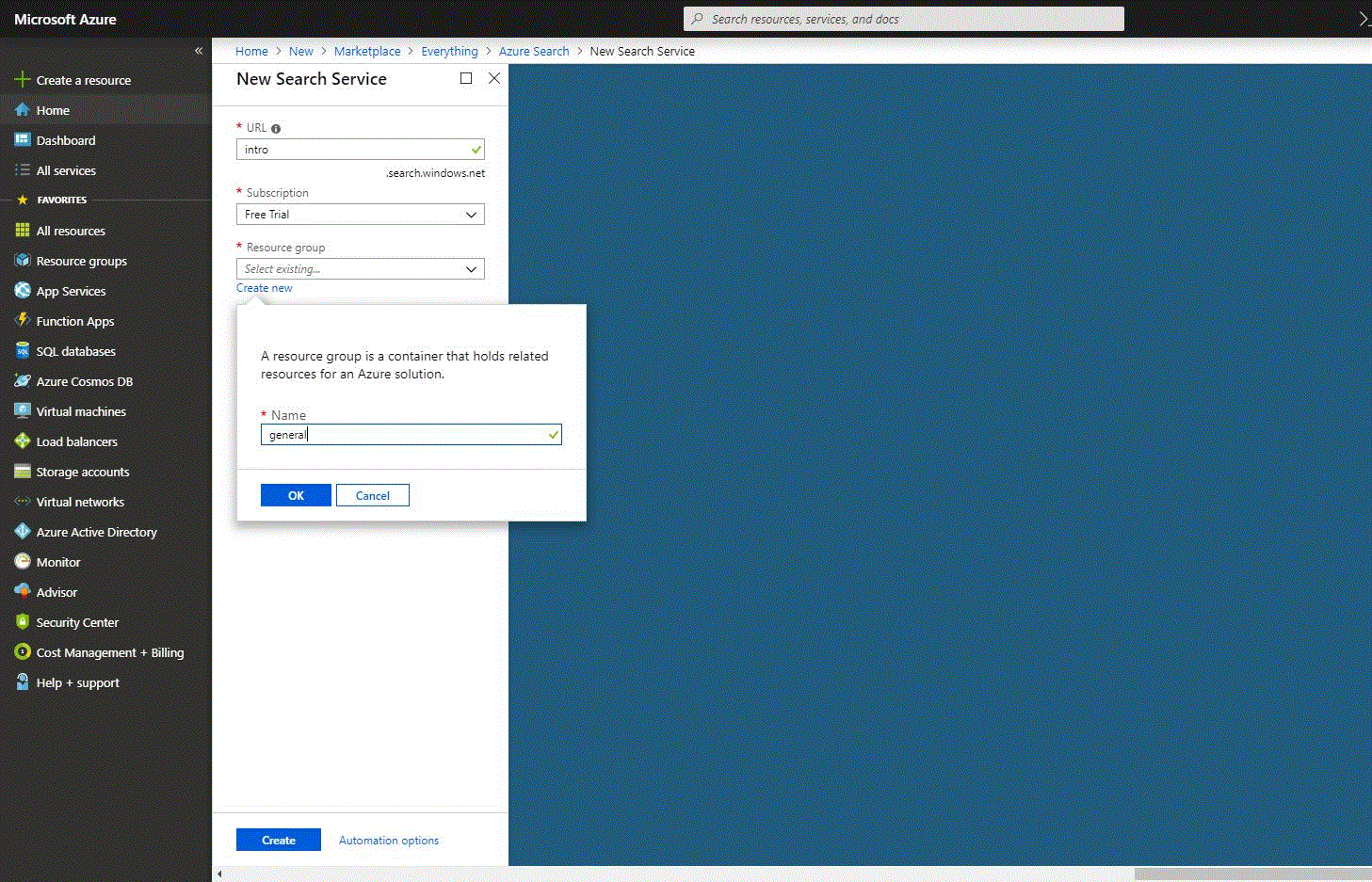1372x882 pixels.
Task: Open the Automation options link
Action: (x=389, y=841)
